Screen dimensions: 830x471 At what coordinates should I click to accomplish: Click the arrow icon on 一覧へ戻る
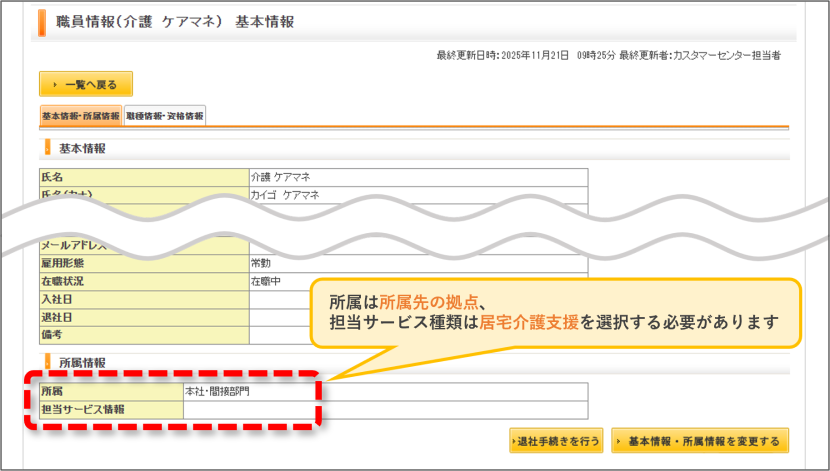pyautogui.click(x=55, y=85)
